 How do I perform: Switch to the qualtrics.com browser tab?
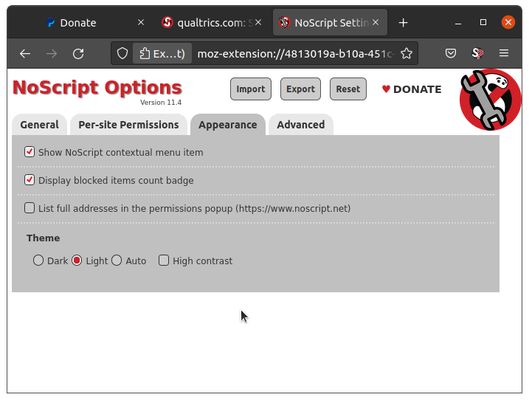(x=212, y=23)
